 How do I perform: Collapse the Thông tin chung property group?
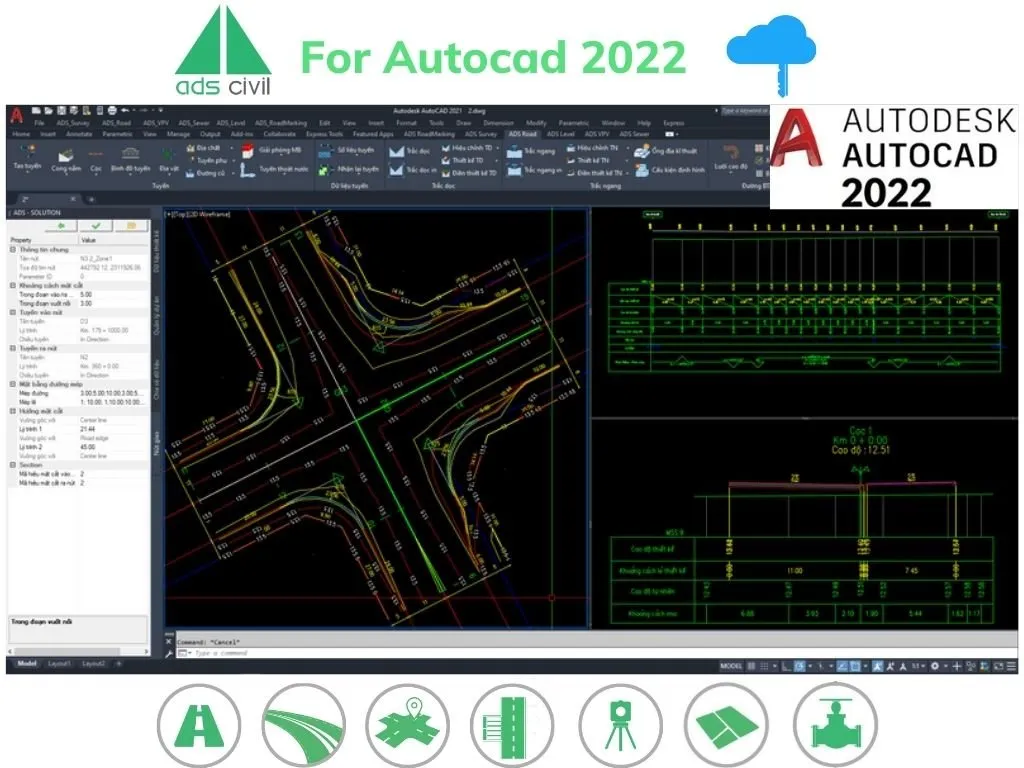pos(12,250)
